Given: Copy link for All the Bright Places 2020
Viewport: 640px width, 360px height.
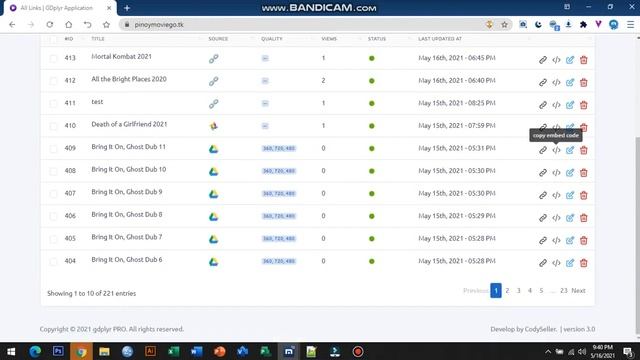Looking at the screenshot, I should 542,82.
